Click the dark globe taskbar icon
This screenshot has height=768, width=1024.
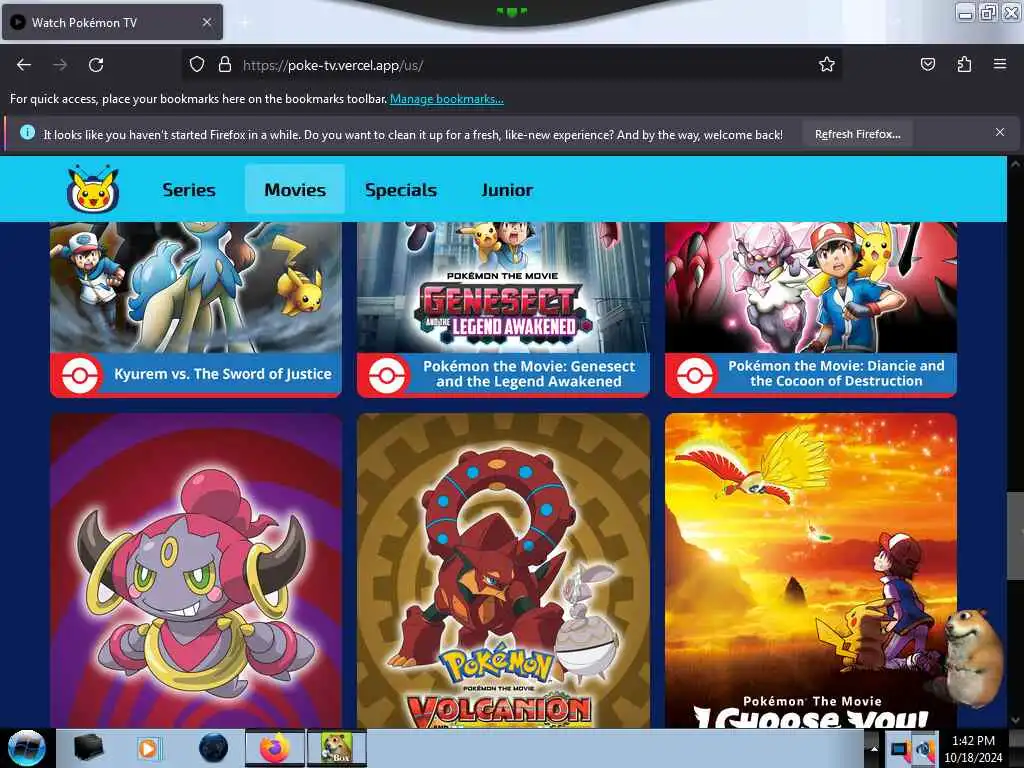(x=213, y=748)
